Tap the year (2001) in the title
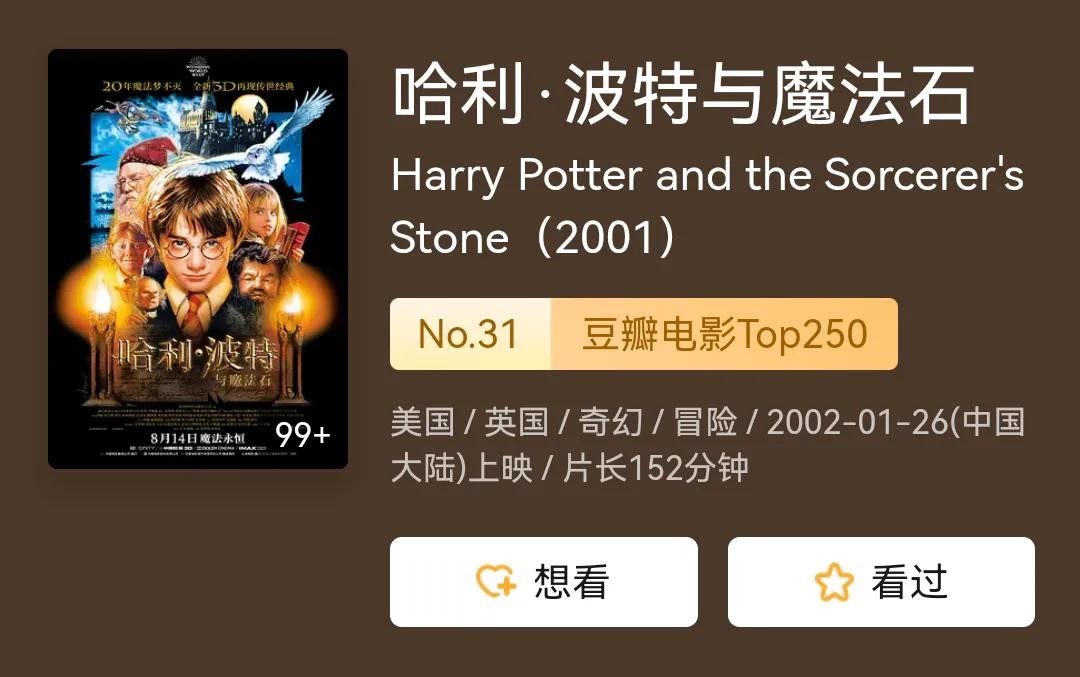The width and height of the screenshot is (1080, 677). 605,238
